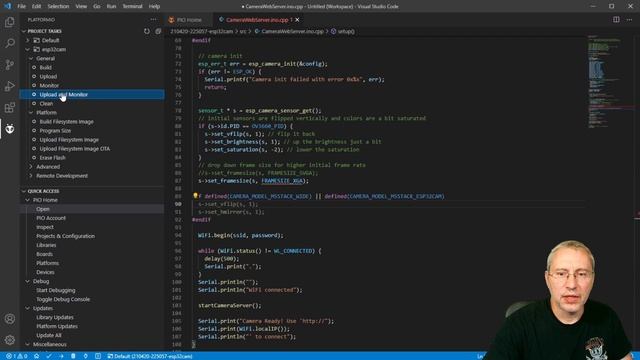Open the Manage gear in activity bar

(10, 340)
